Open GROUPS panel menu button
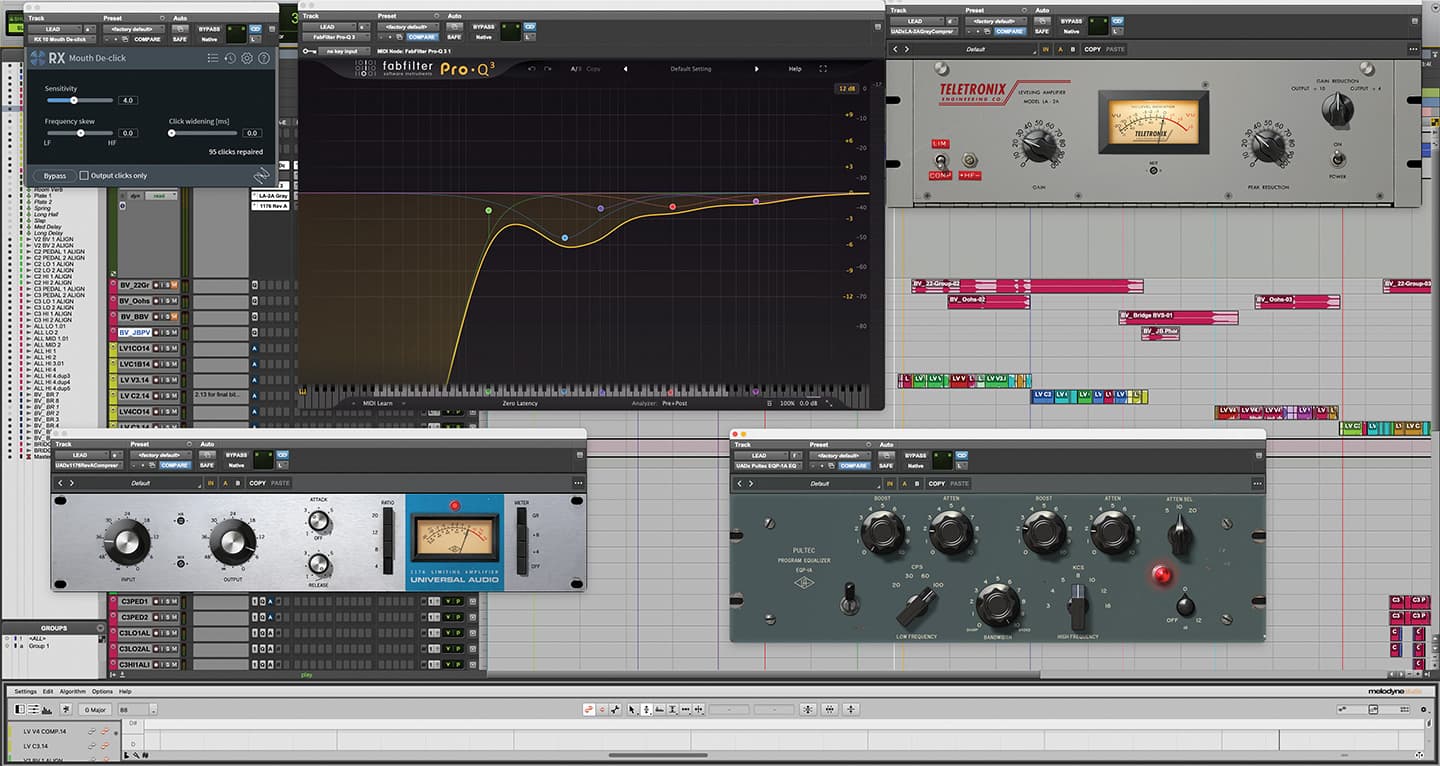Viewport: 1440px width, 766px height. click(99, 628)
